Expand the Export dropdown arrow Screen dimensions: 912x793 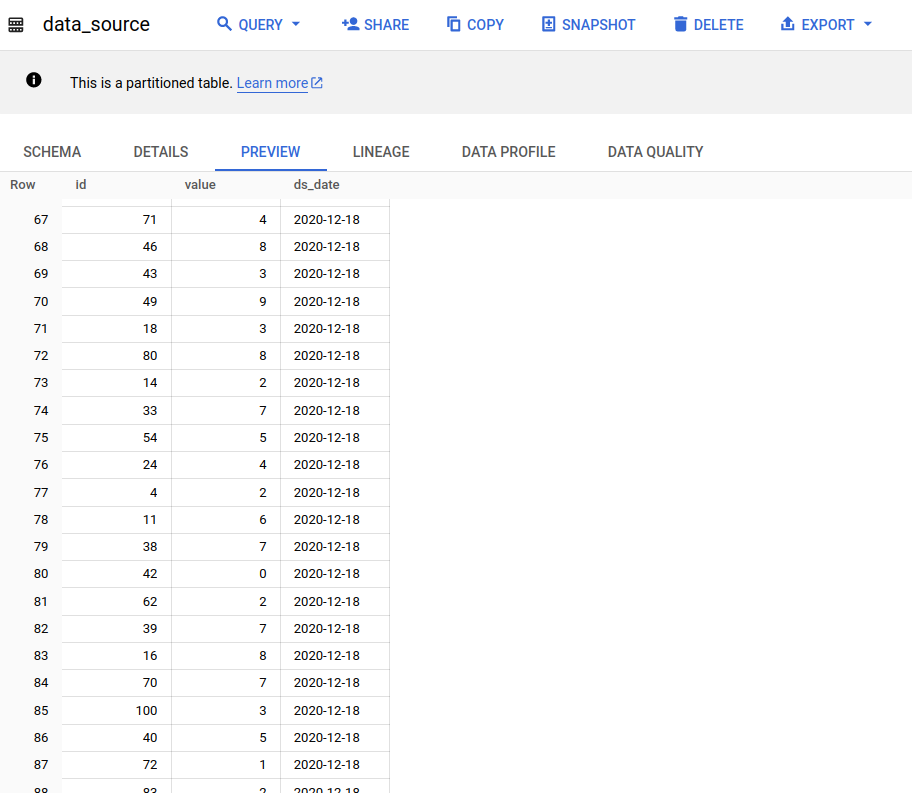tap(868, 24)
